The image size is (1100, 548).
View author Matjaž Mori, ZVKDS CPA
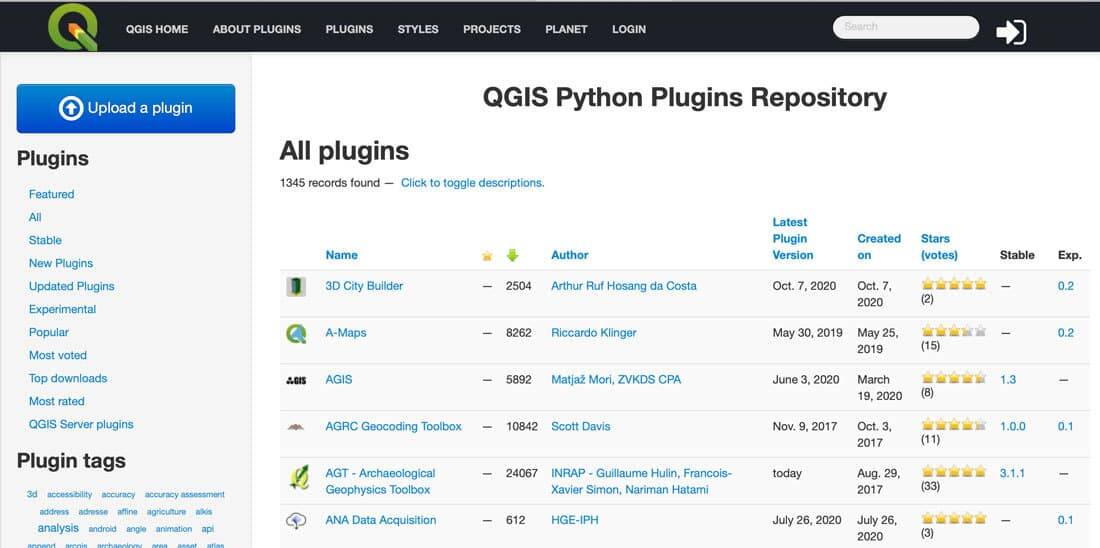[x=616, y=380]
